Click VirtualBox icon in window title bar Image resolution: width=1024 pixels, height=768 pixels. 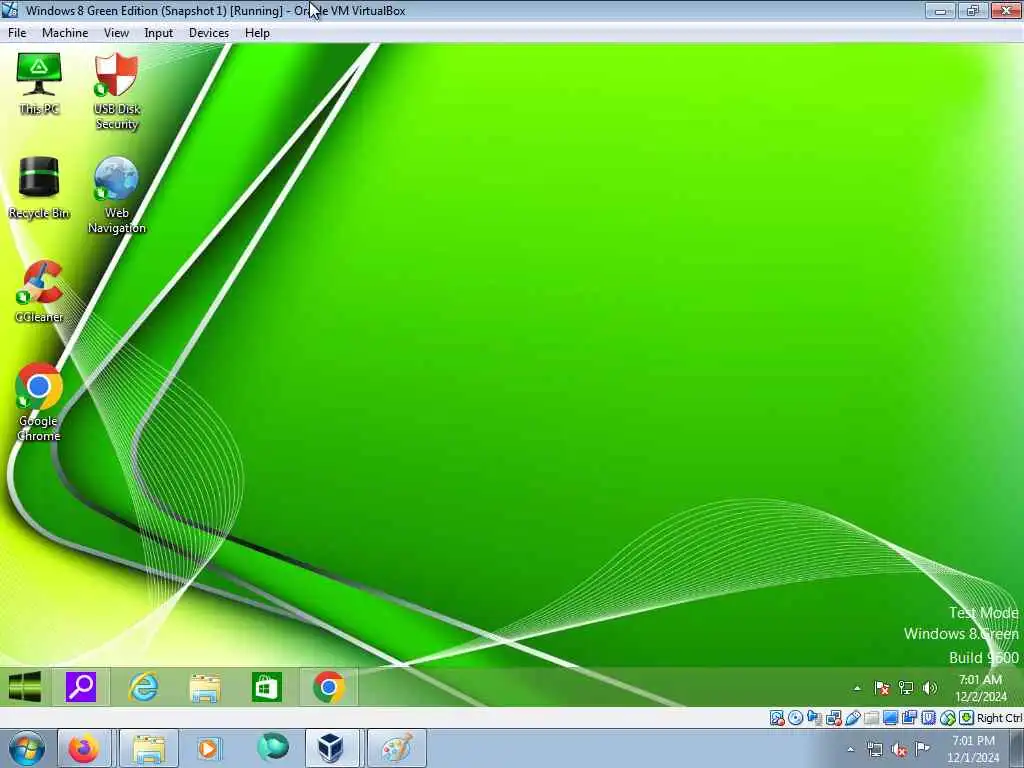10,10
